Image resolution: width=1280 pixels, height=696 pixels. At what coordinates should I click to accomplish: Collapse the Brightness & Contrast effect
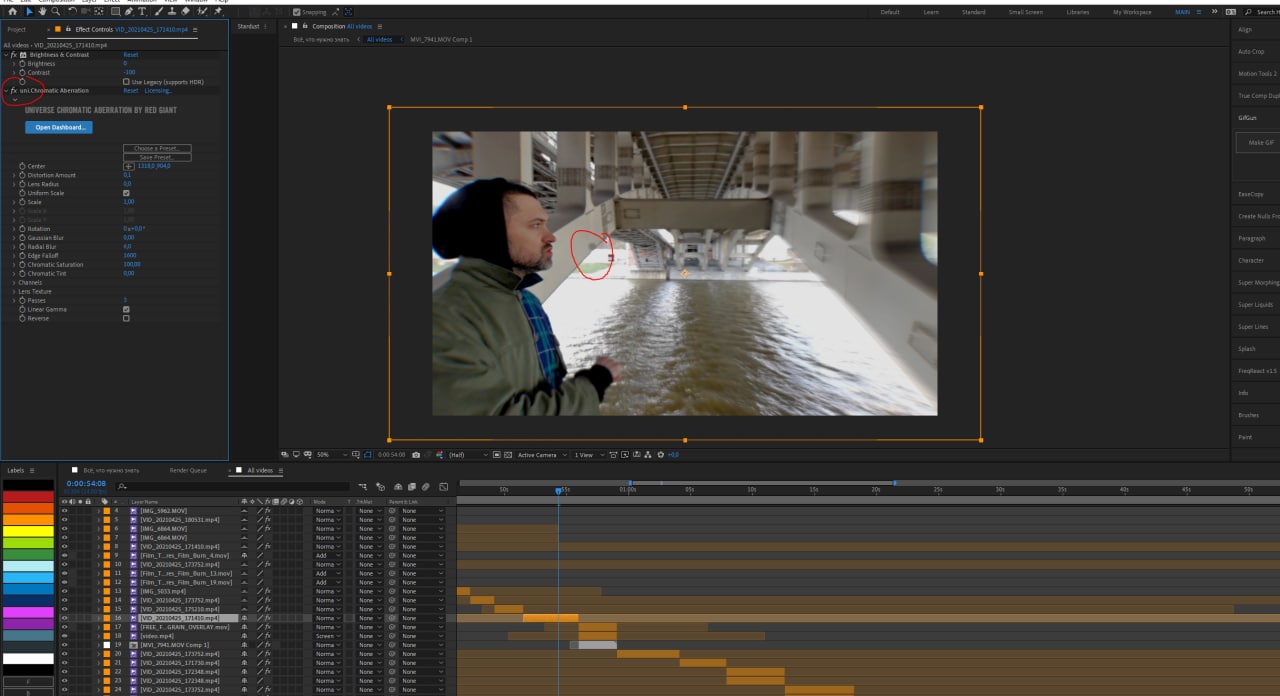coord(5,55)
